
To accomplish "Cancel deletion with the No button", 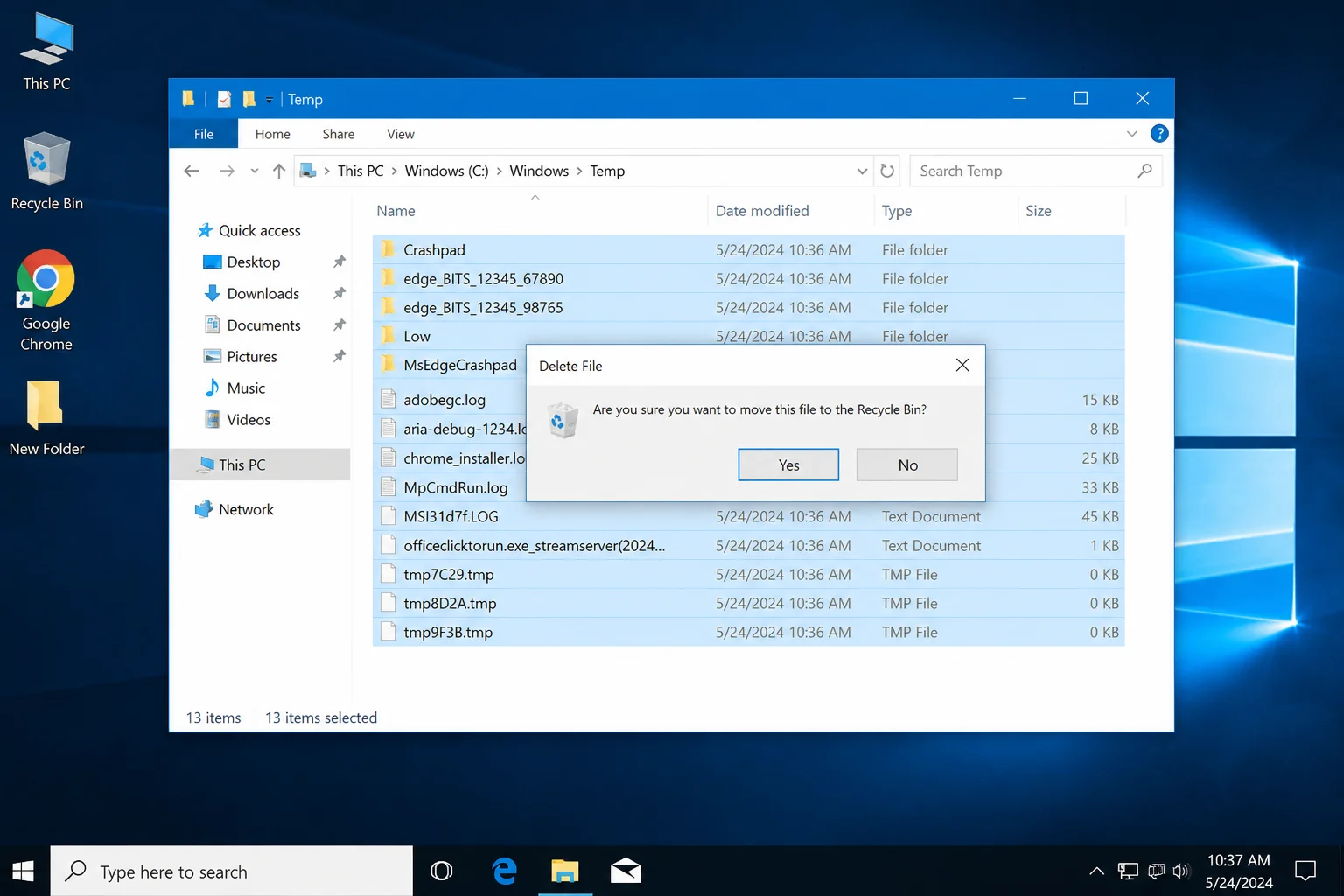I will pyautogui.click(x=907, y=465).
